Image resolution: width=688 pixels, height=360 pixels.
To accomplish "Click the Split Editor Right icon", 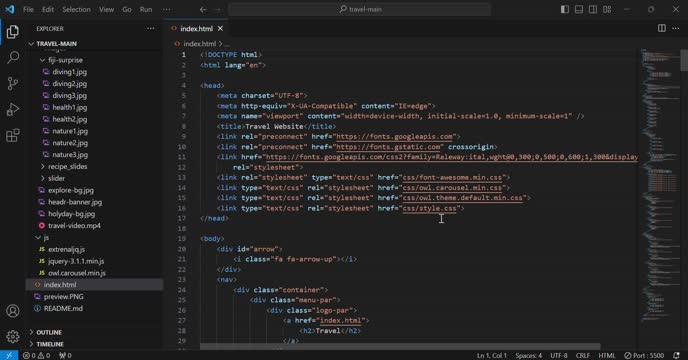I will pos(662,28).
